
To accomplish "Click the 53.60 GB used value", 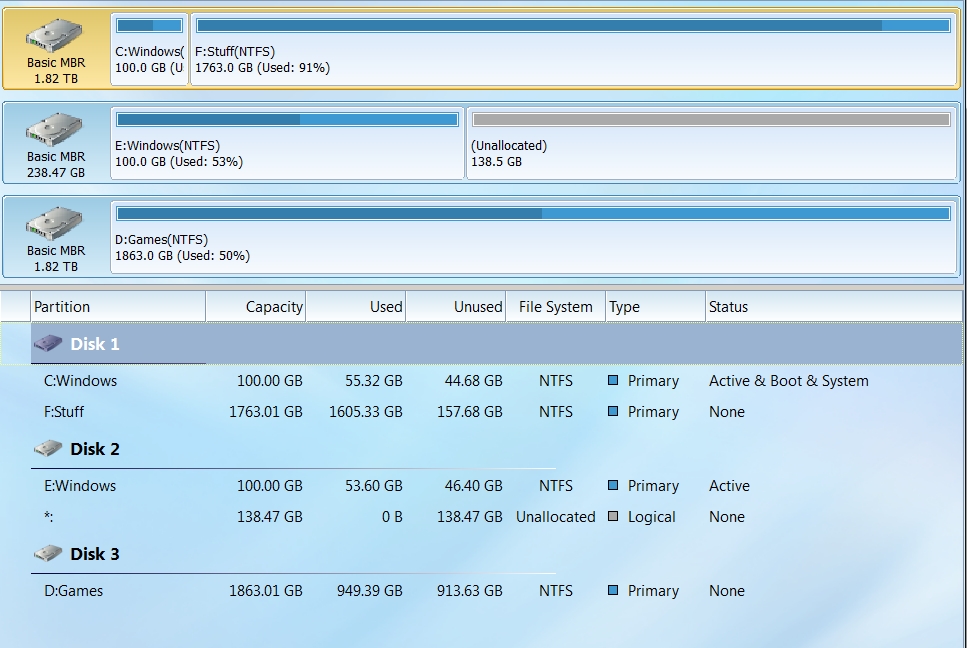I will (x=374, y=486).
